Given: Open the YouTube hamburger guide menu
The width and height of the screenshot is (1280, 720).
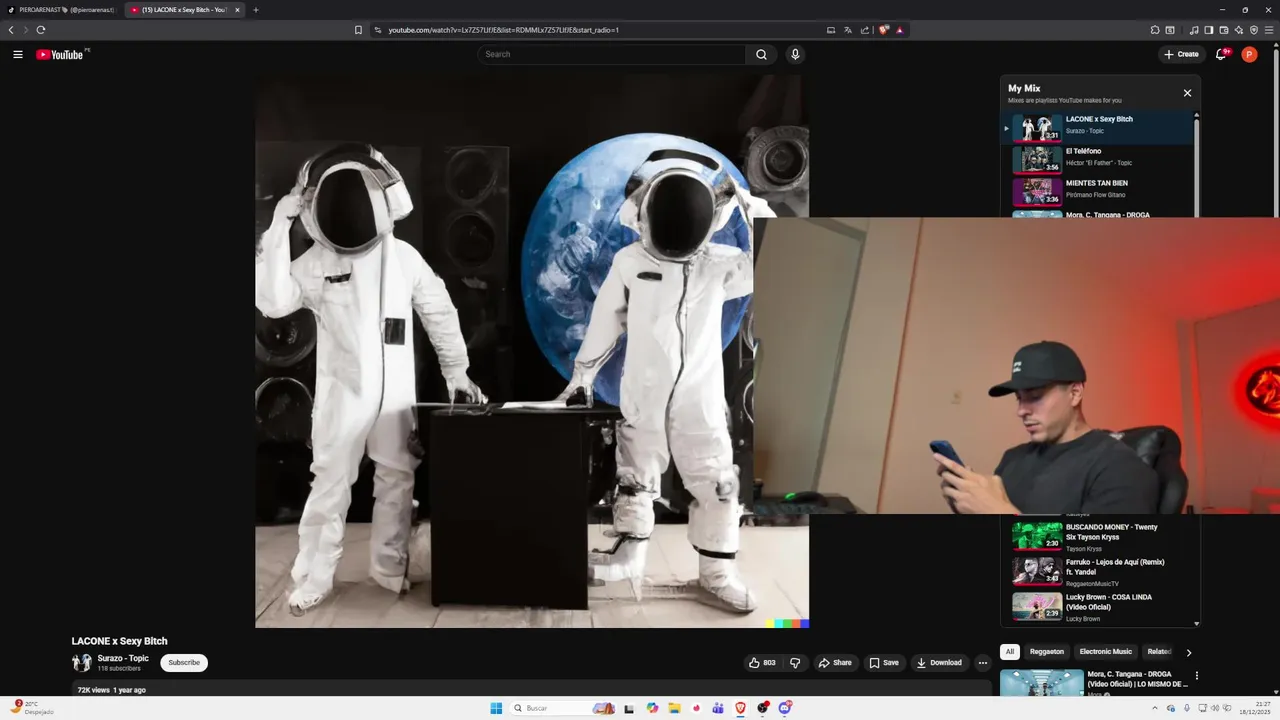Looking at the screenshot, I should [18, 54].
